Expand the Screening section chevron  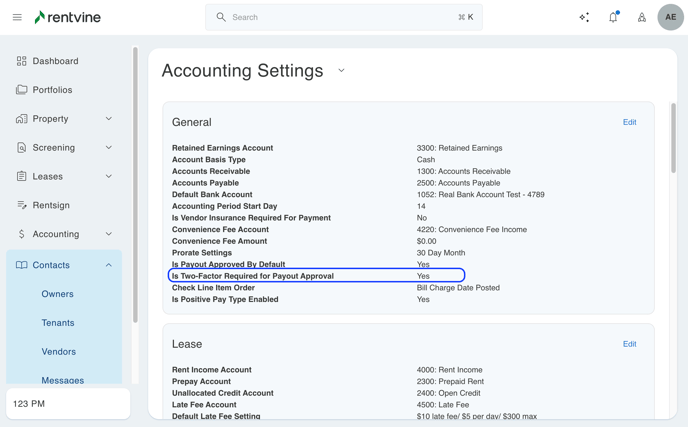109,148
